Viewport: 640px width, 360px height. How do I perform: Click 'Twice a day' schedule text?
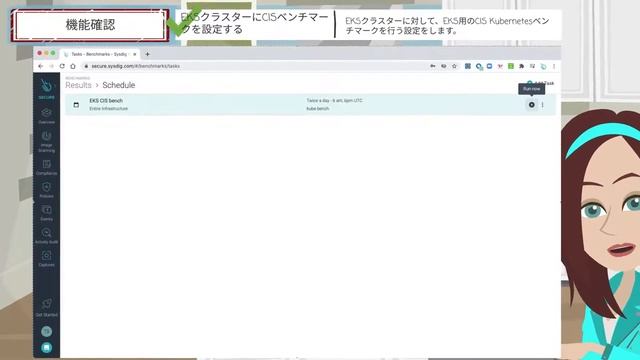point(334,100)
